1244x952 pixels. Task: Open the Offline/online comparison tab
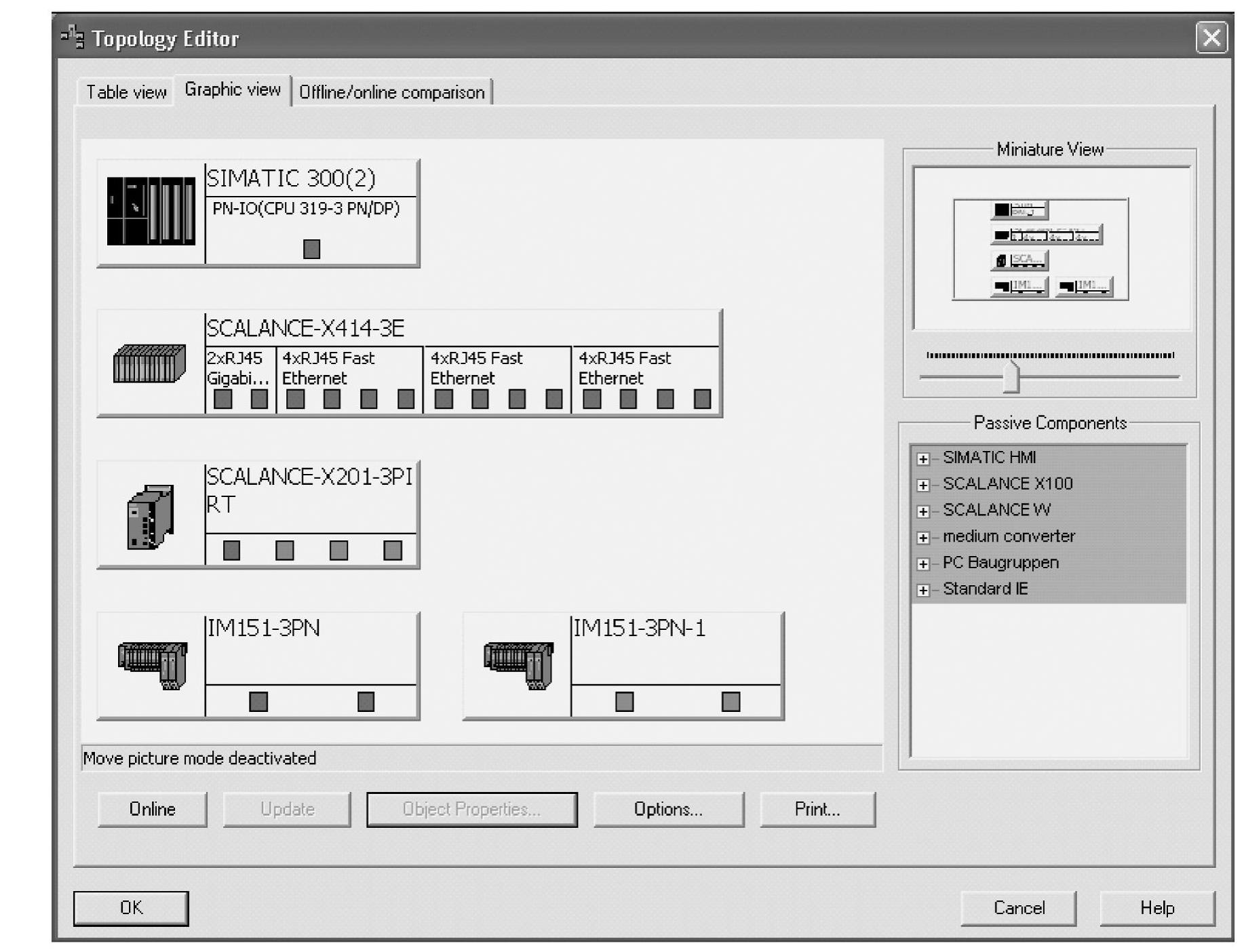[x=392, y=92]
